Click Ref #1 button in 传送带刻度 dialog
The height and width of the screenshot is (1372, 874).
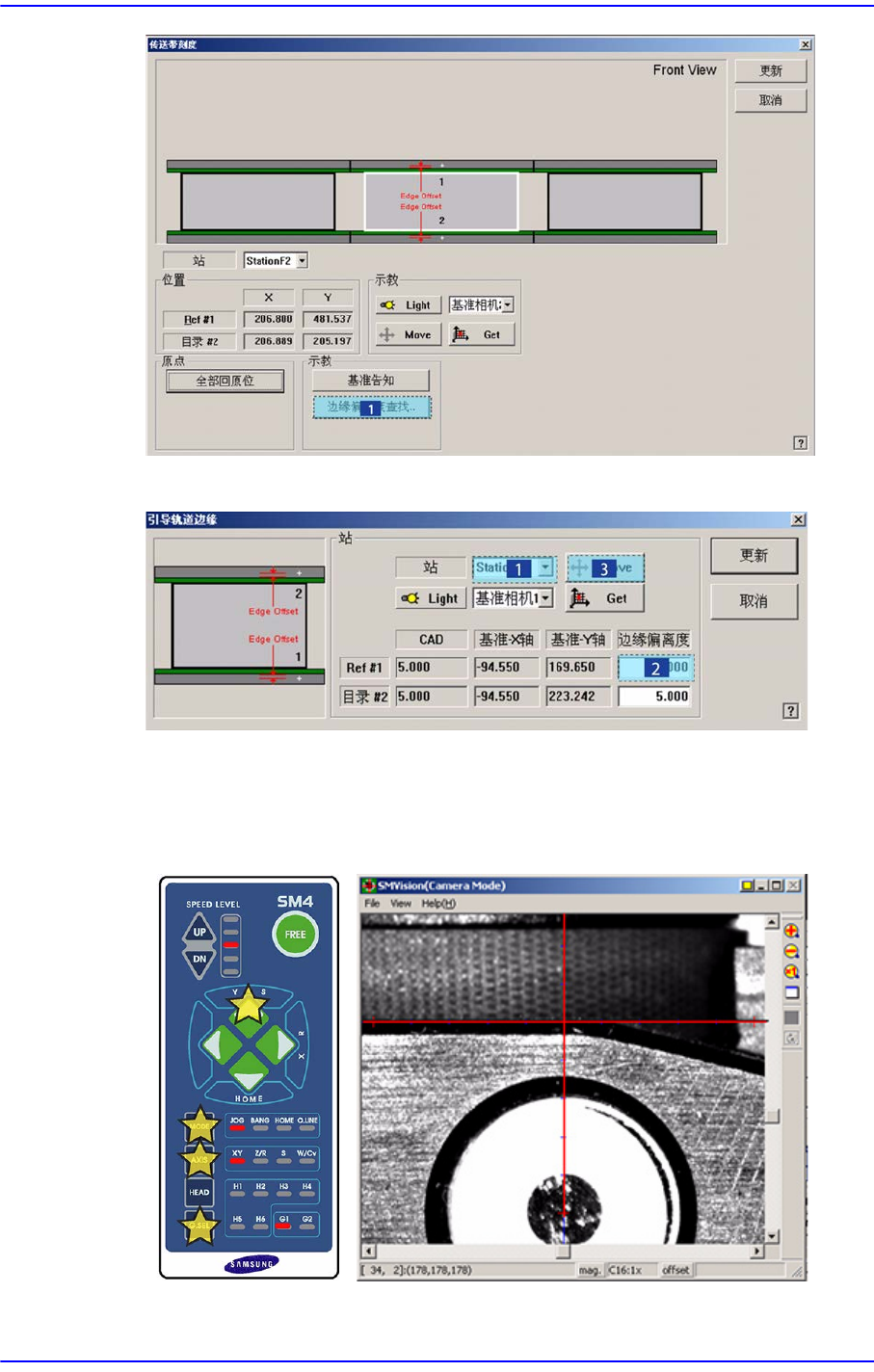[199, 320]
